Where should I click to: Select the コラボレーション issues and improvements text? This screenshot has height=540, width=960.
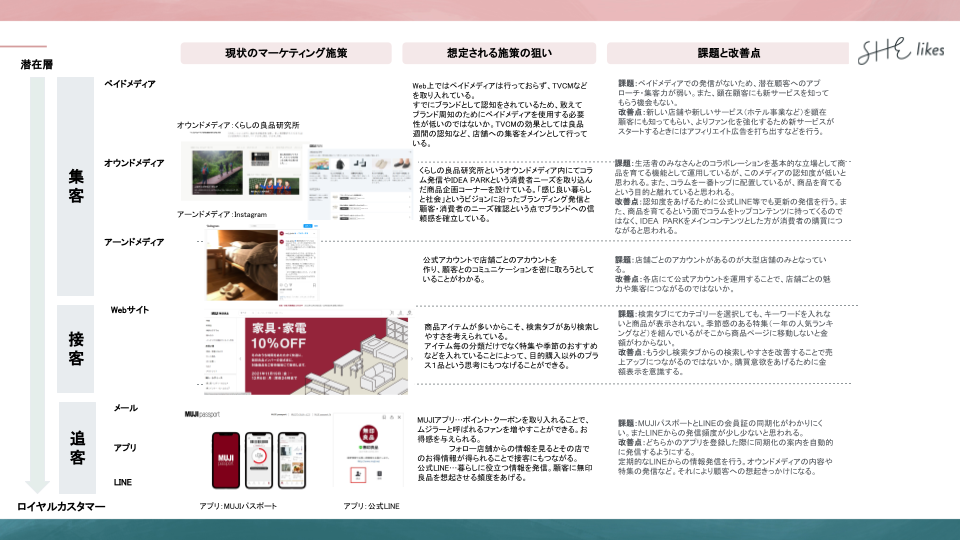[x=731, y=197]
